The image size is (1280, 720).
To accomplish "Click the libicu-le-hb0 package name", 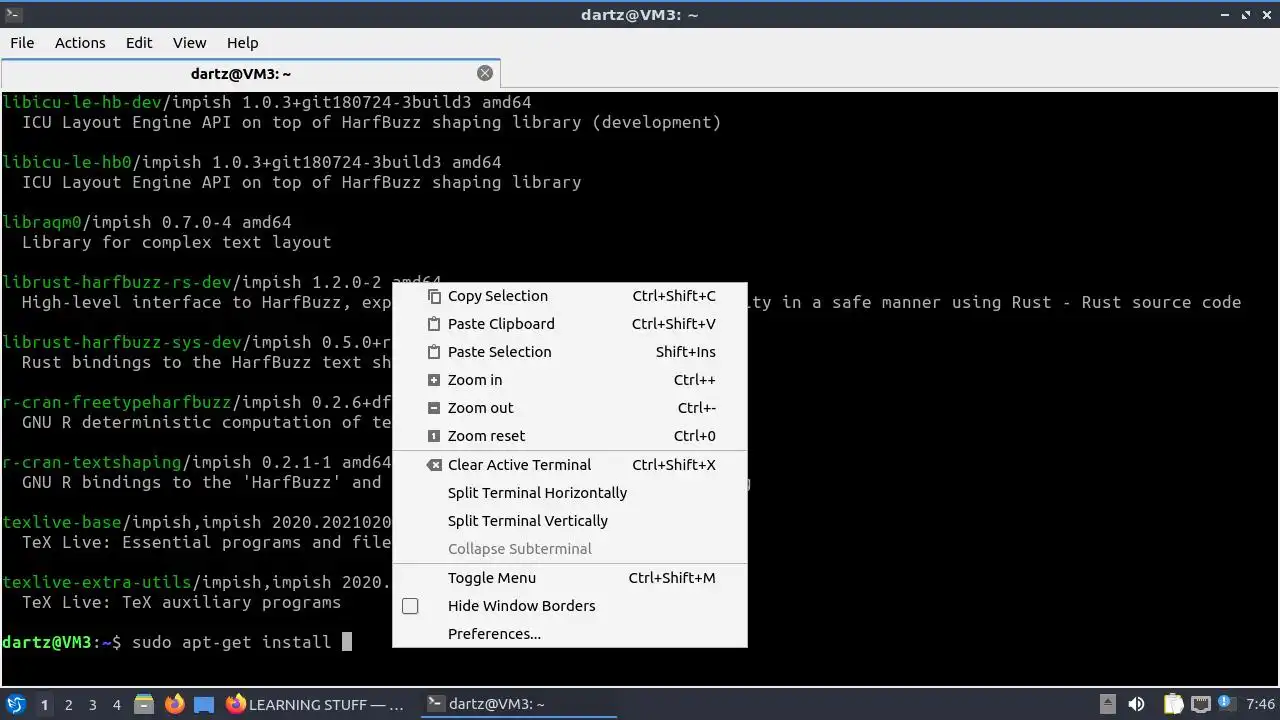I will point(67,162).
